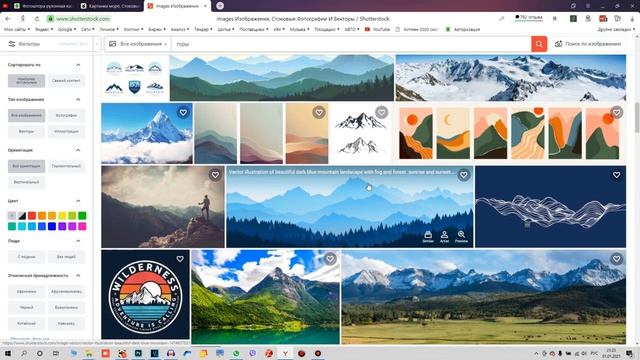Favorite the abstract boho posters set
This screenshot has width=640, height=360.
point(616,112)
